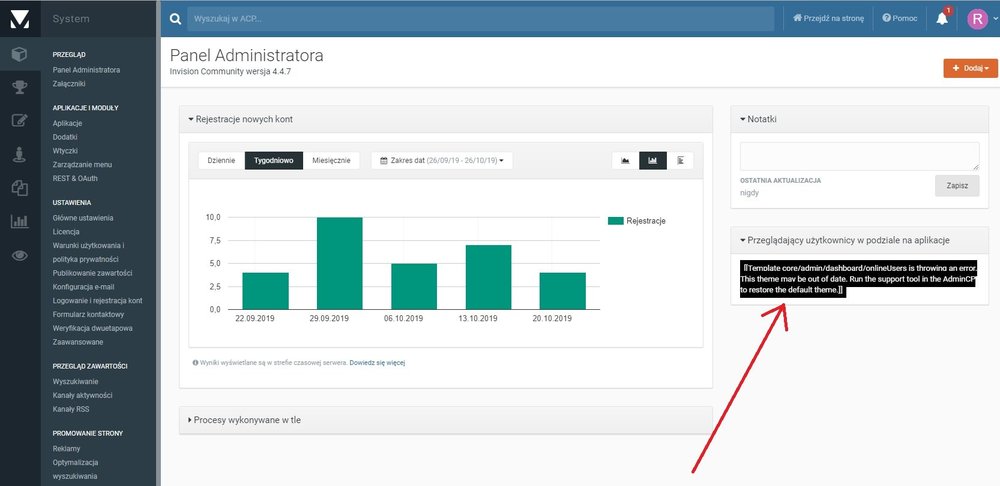Open the Zakres dat date range dropdown

[x=440, y=160]
